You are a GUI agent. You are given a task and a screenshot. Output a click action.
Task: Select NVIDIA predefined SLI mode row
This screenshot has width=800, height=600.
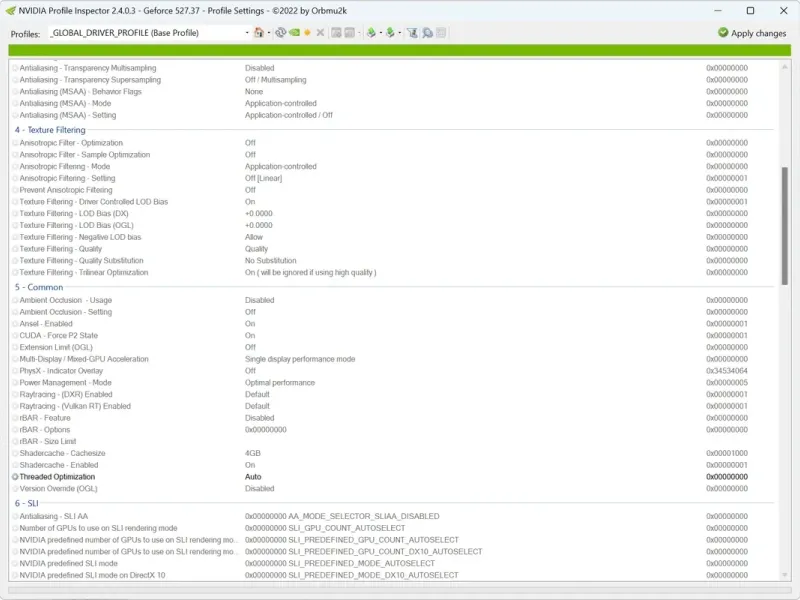pyautogui.click(x=393, y=563)
